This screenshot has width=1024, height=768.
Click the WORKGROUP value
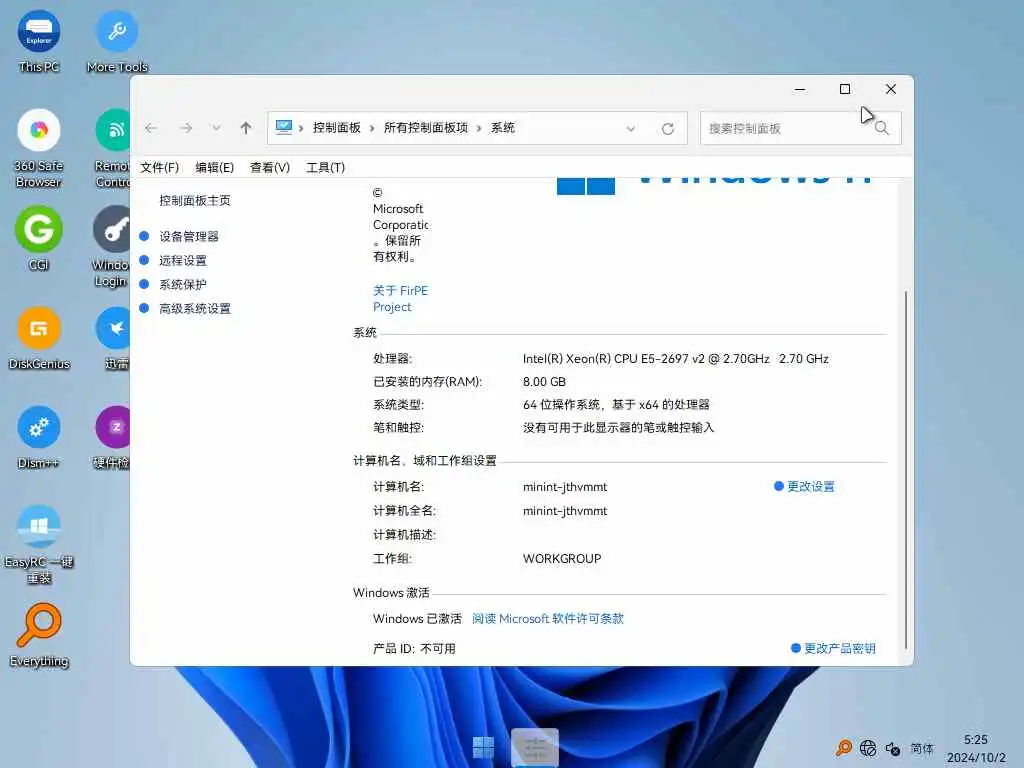(562, 559)
